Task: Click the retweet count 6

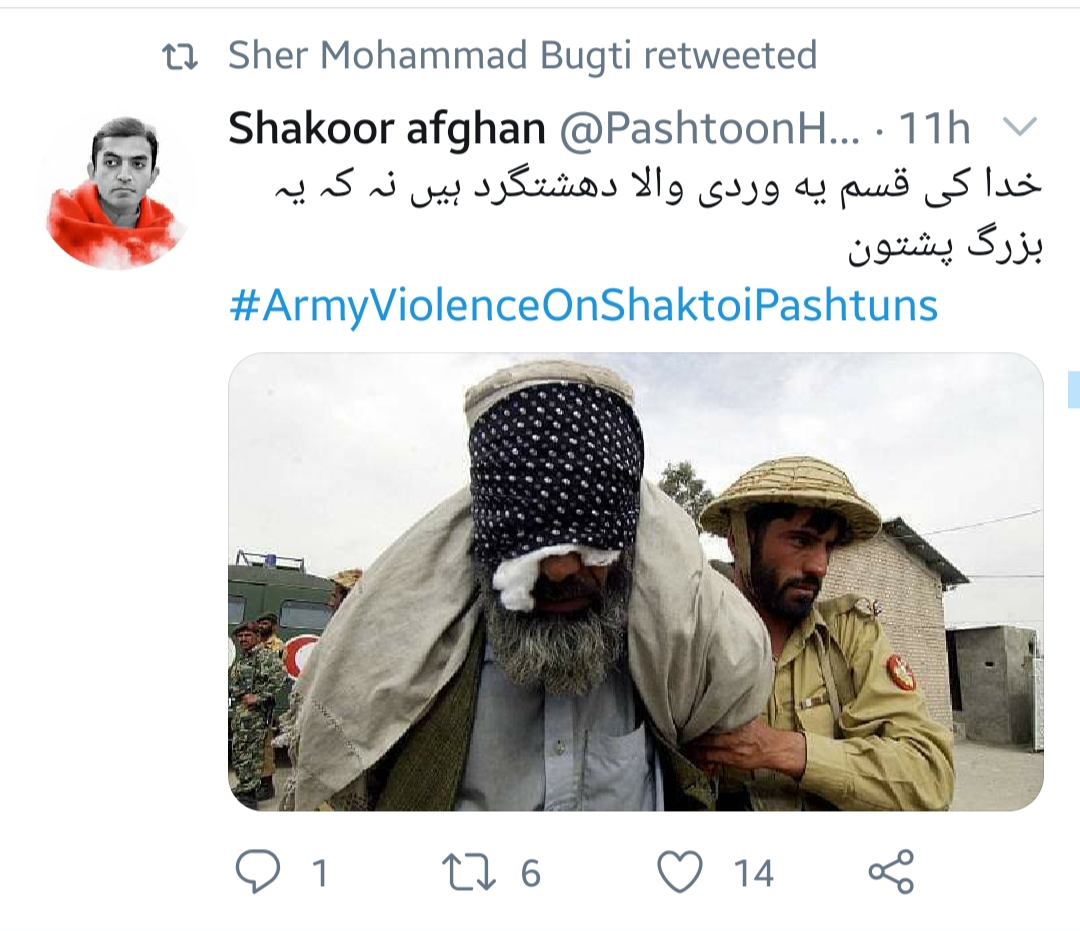Action: [530, 873]
